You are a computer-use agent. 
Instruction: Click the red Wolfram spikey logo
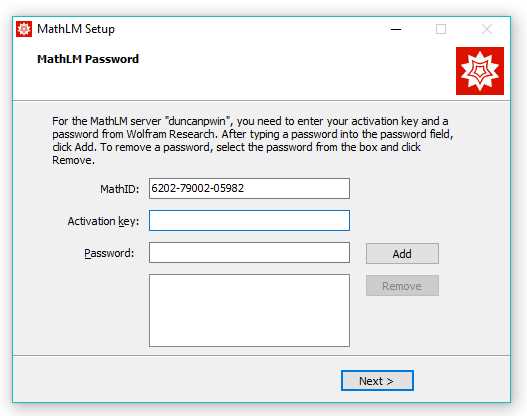(480, 71)
